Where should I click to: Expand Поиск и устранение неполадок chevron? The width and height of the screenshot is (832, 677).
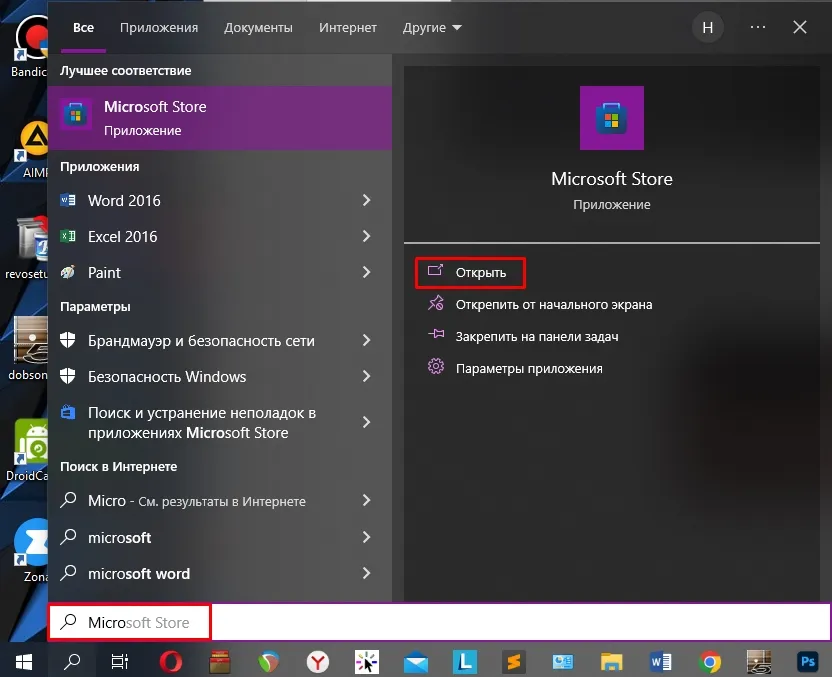(366, 422)
